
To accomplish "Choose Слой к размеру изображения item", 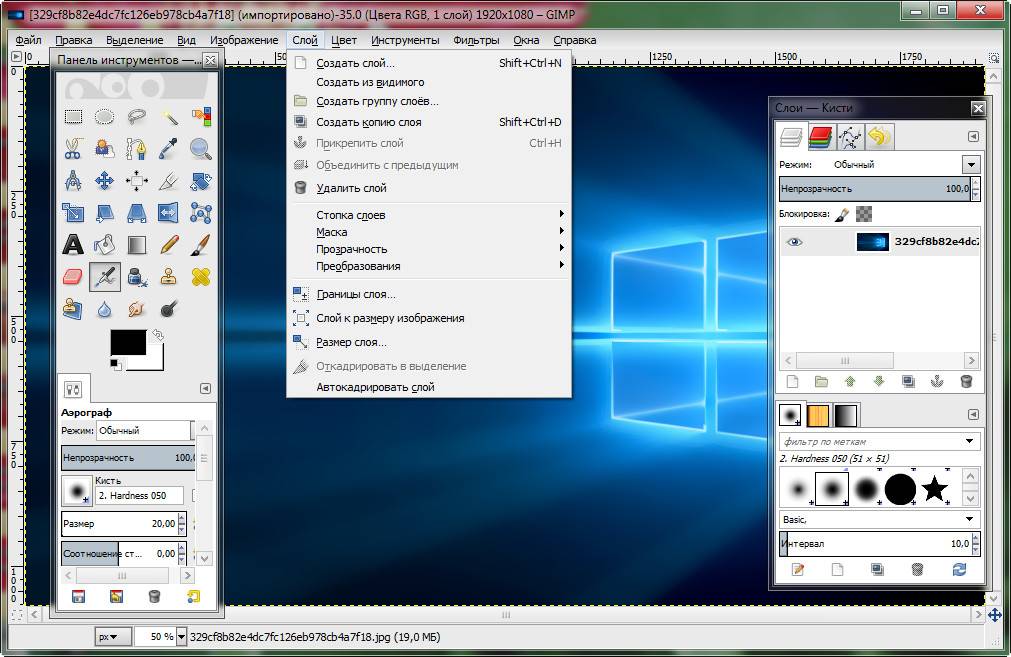I will [x=429, y=318].
